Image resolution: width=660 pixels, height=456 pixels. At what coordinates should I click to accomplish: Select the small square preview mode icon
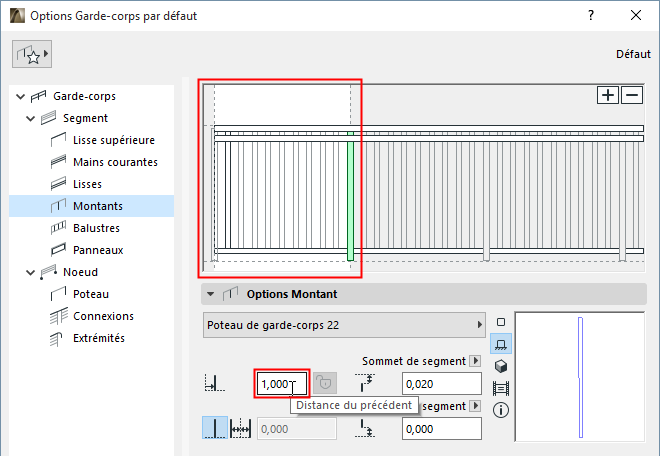point(501,322)
